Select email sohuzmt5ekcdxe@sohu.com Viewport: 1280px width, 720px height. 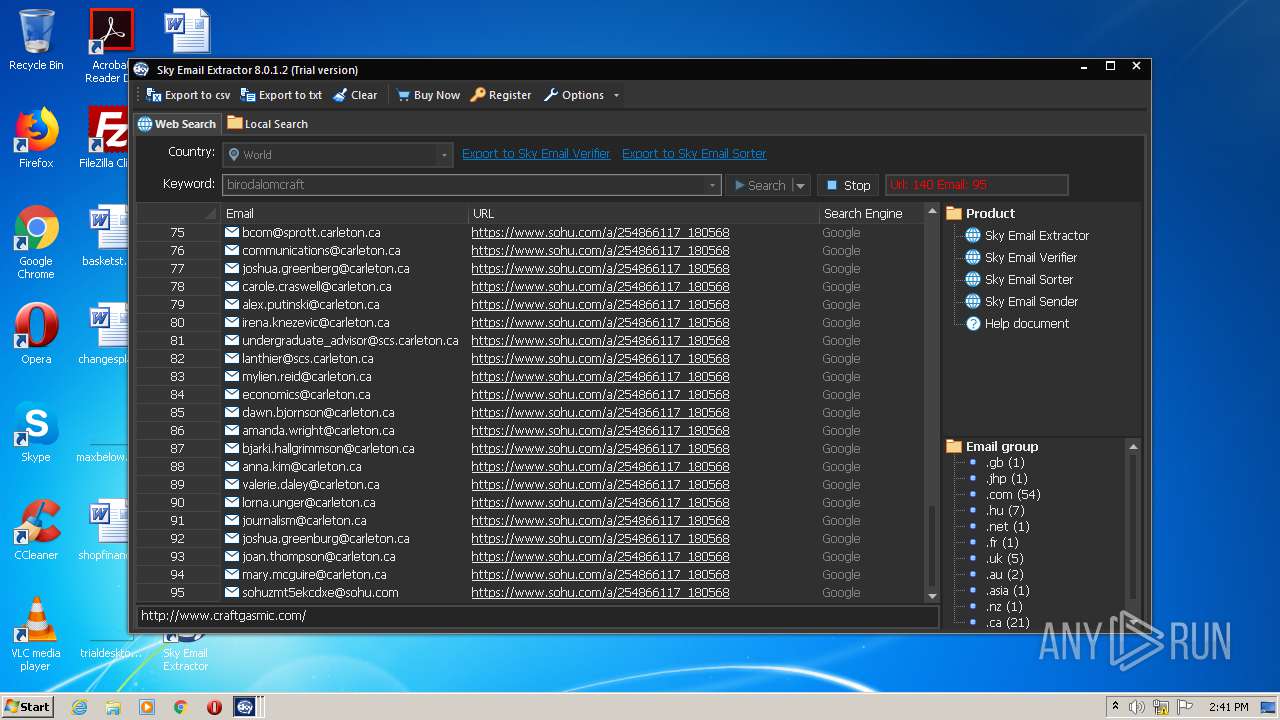coord(320,593)
